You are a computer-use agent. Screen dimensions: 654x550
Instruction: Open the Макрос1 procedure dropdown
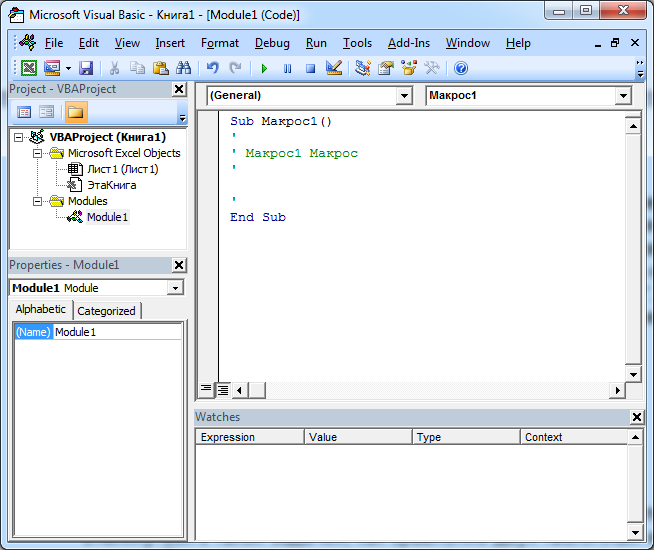[x=623, y=96]
